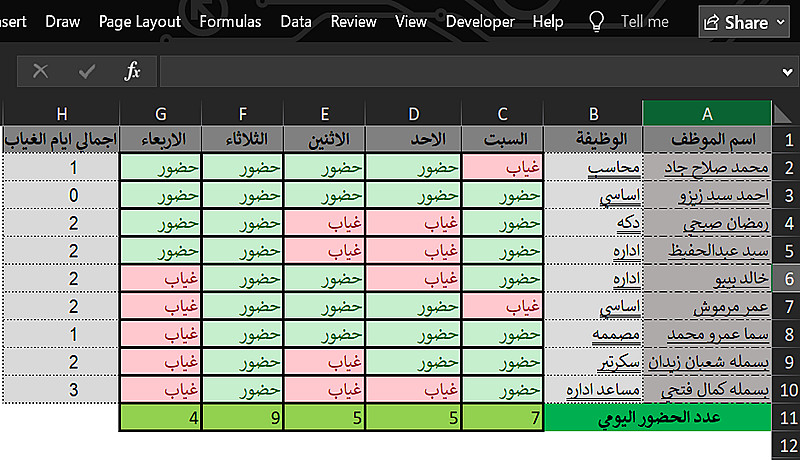800x460 pixels.
Task: Click job cell 'محاسب'
Action: click(593, 167)
